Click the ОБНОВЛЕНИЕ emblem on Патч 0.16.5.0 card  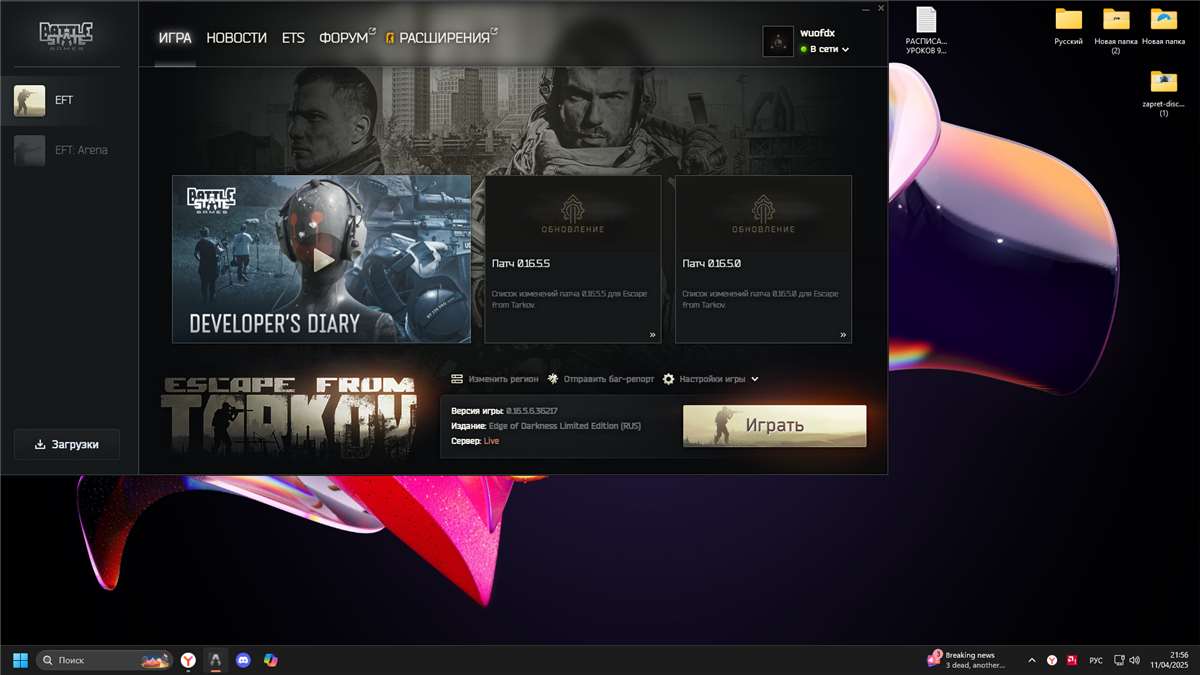click(x=763, y=214)
